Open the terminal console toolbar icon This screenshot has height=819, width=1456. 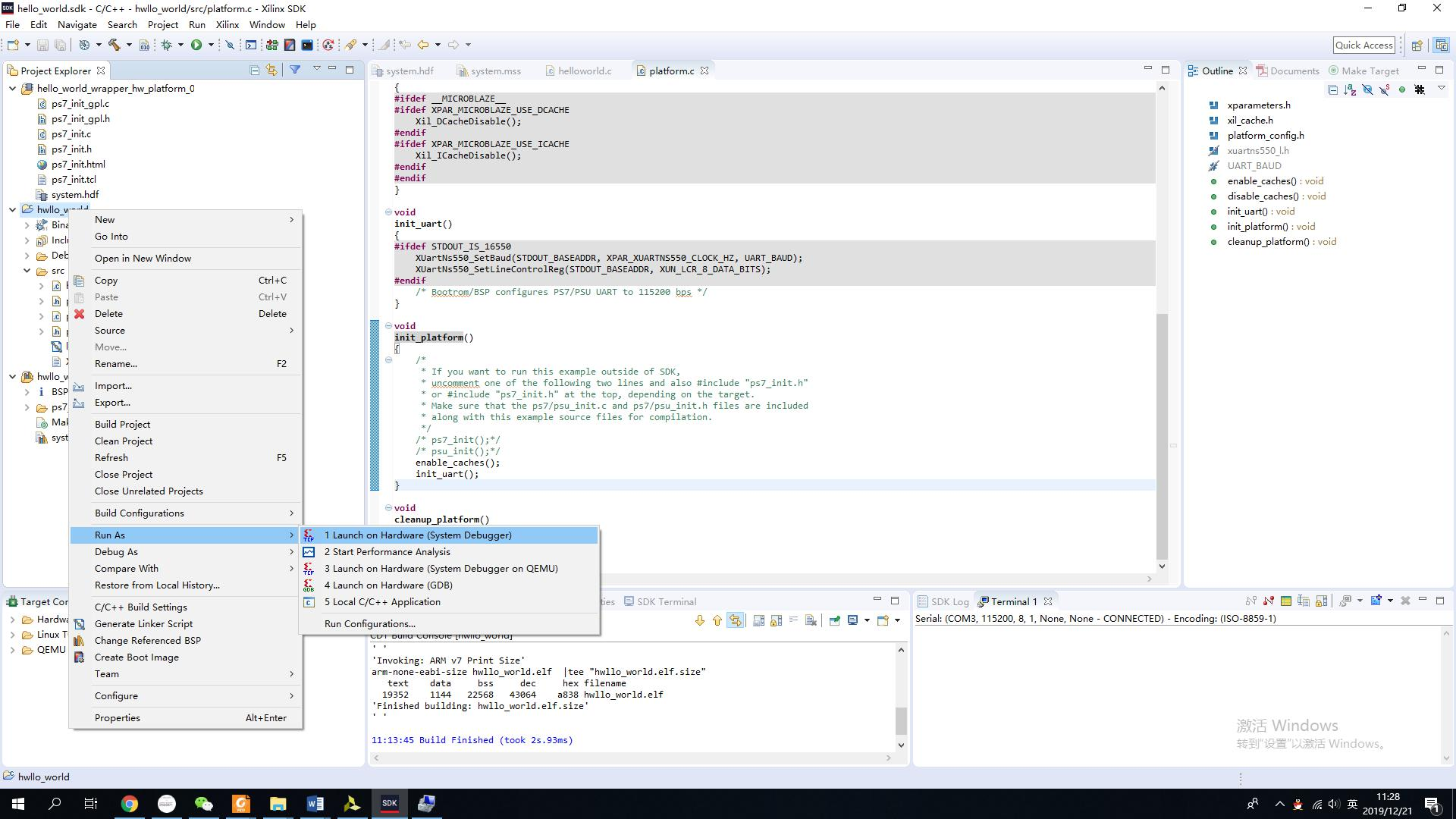click(x=251, y=45)
